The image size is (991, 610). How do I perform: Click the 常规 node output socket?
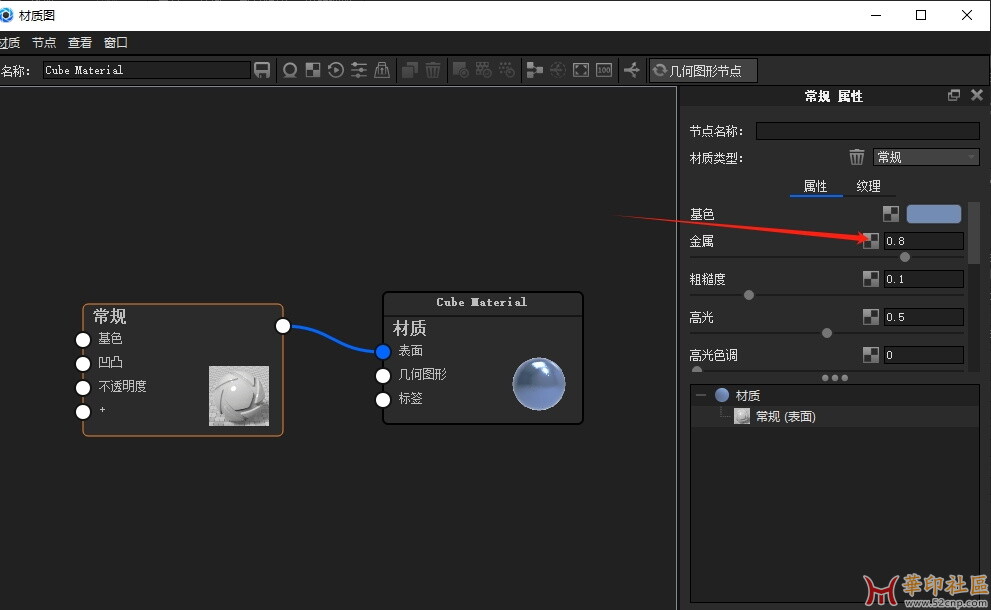coord(283,326)
